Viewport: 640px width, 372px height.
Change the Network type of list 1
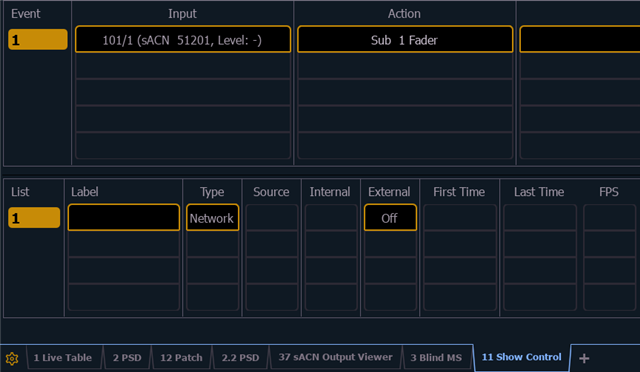coord(212,218)
